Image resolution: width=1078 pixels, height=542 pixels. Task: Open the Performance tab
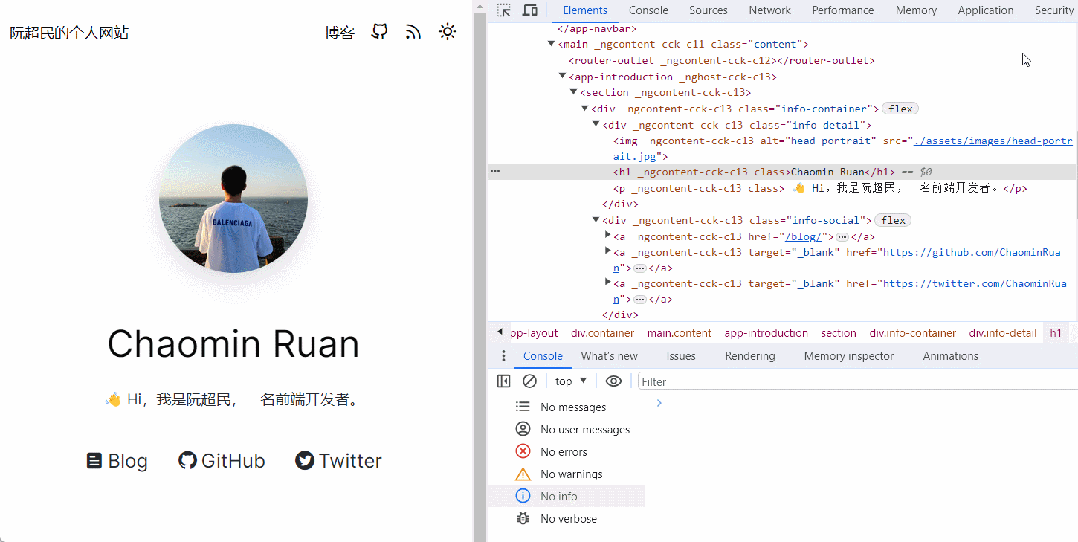coord(843,10)
